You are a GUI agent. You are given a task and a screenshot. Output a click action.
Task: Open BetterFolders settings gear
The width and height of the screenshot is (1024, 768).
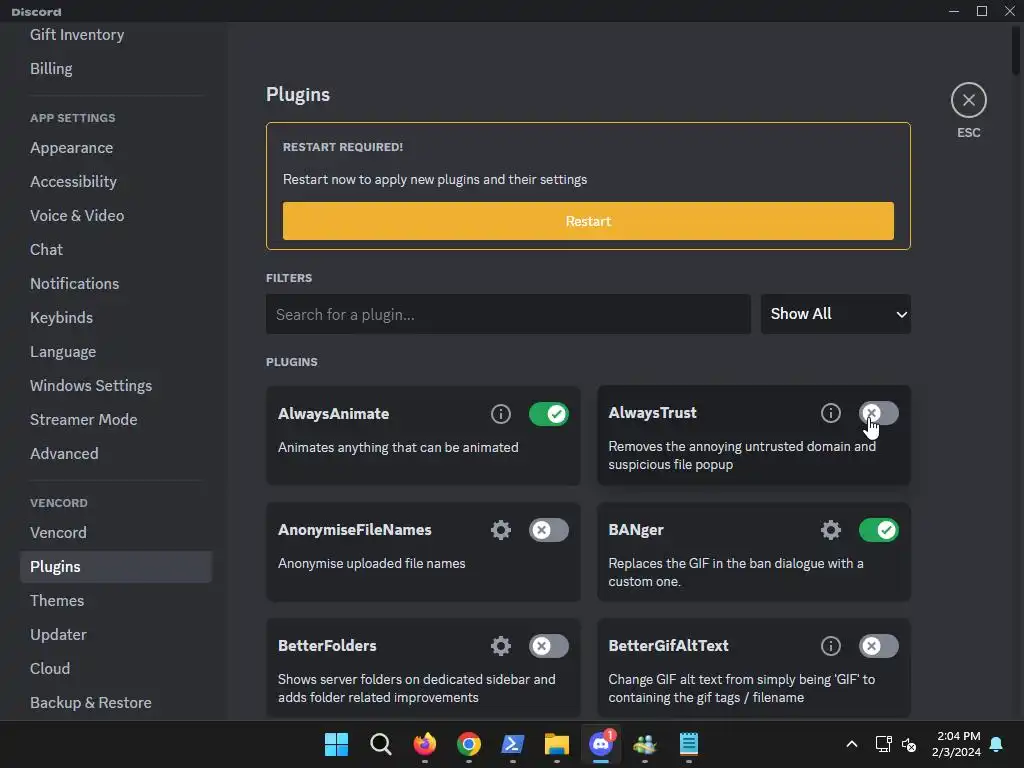coord(500,646)
